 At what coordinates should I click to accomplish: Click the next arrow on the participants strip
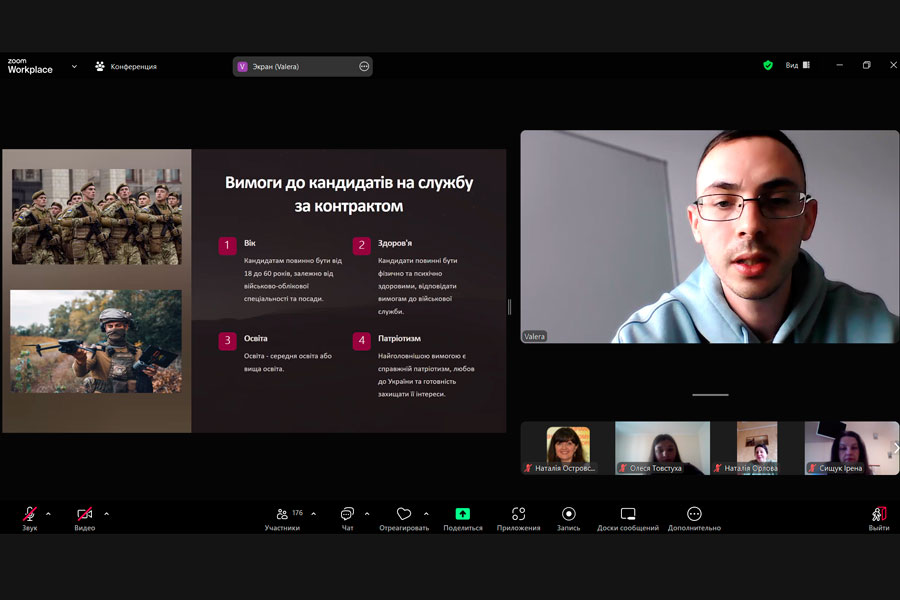895,448
